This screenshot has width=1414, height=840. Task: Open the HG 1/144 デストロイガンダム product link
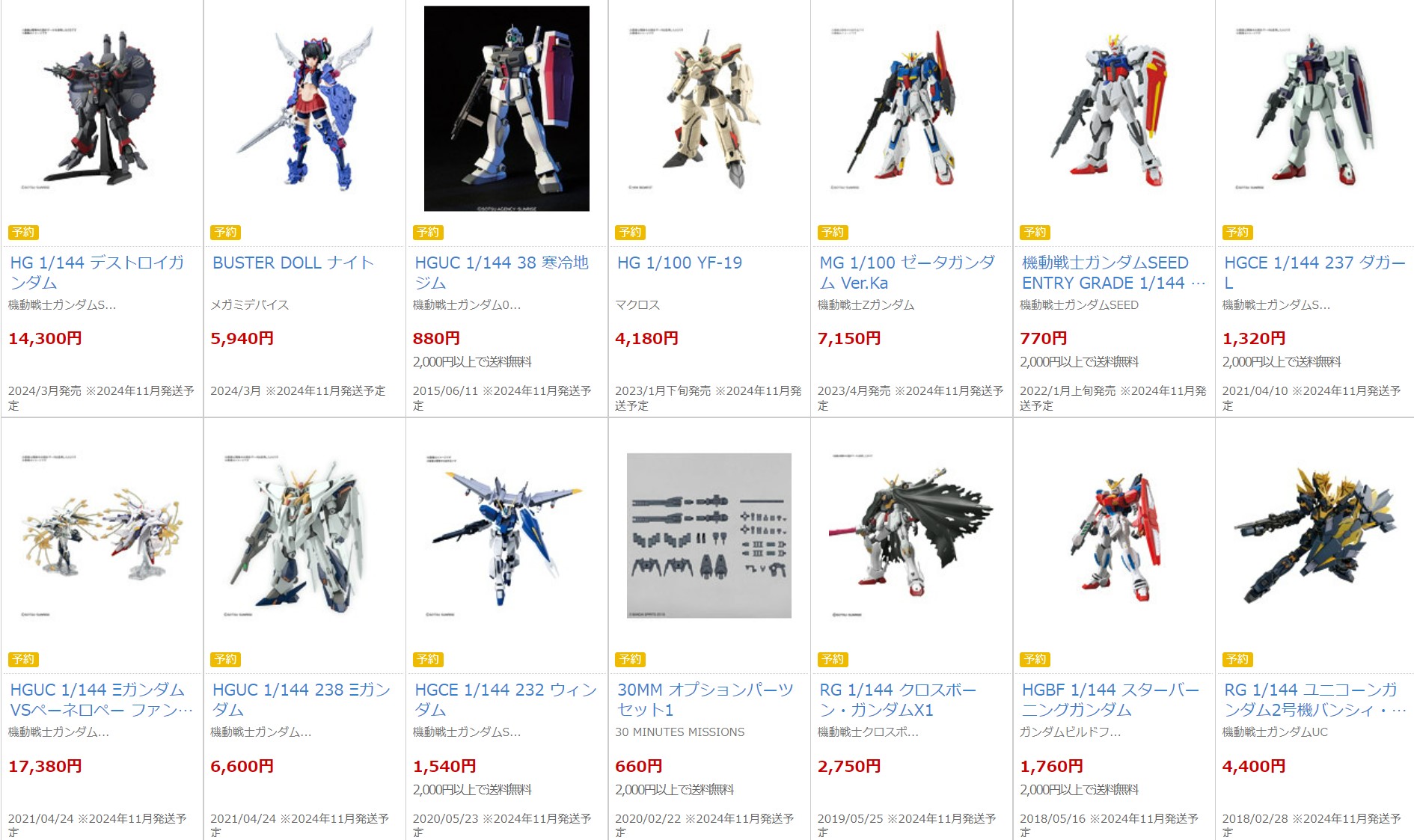[97, 272]
